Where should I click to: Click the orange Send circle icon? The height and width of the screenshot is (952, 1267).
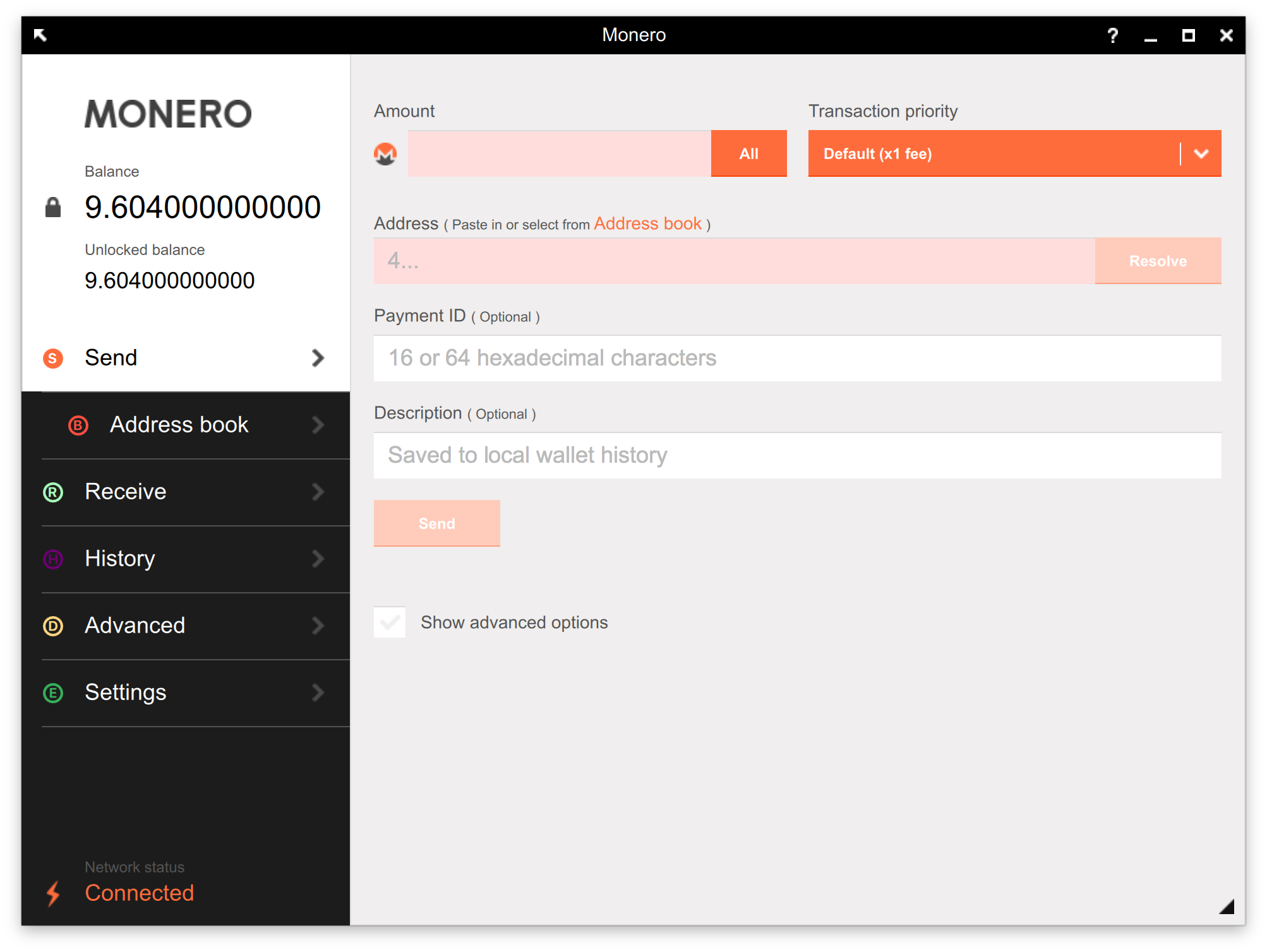click(x=53, y=359)
